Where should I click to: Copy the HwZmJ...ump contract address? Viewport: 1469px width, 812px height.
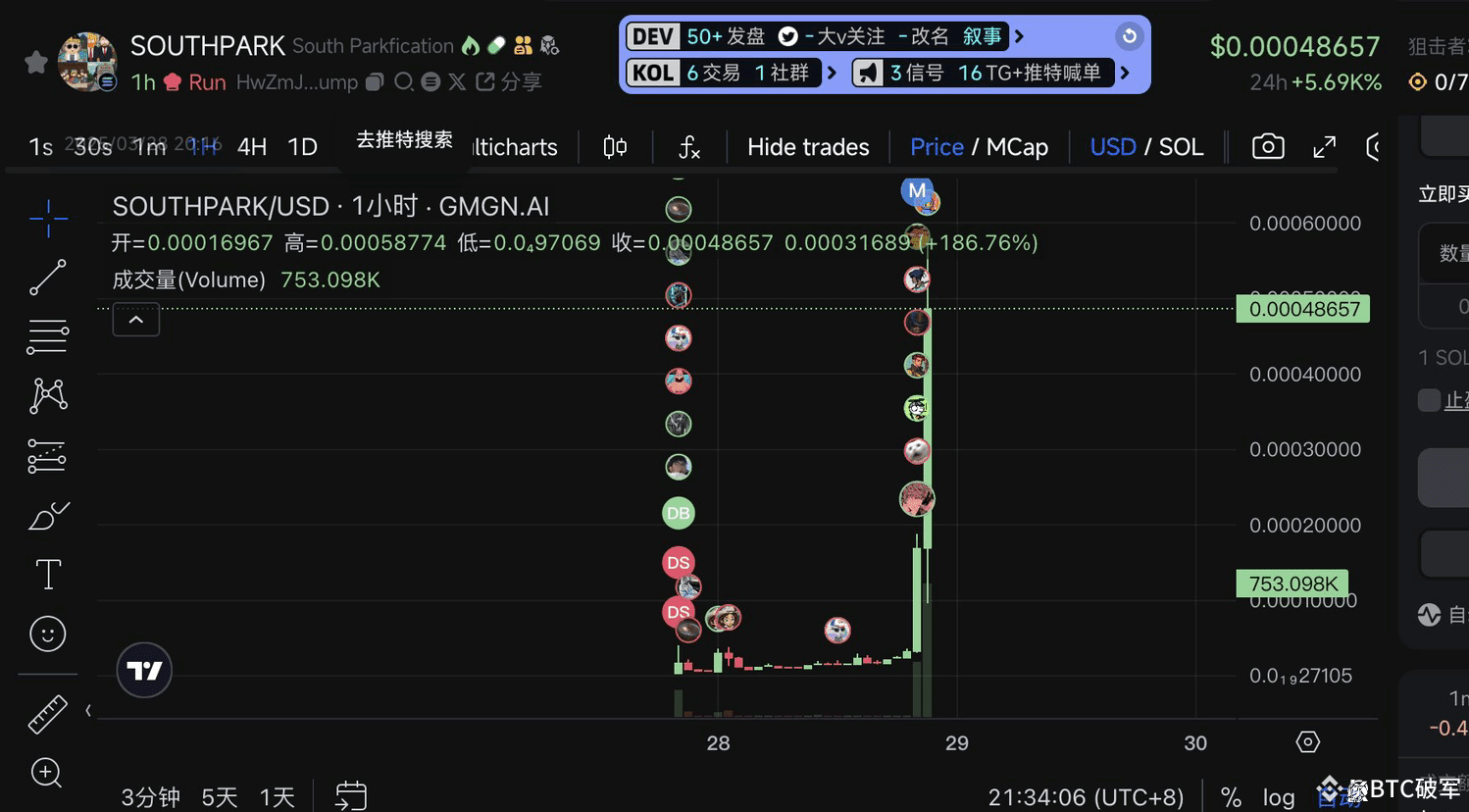click(375, 82)
